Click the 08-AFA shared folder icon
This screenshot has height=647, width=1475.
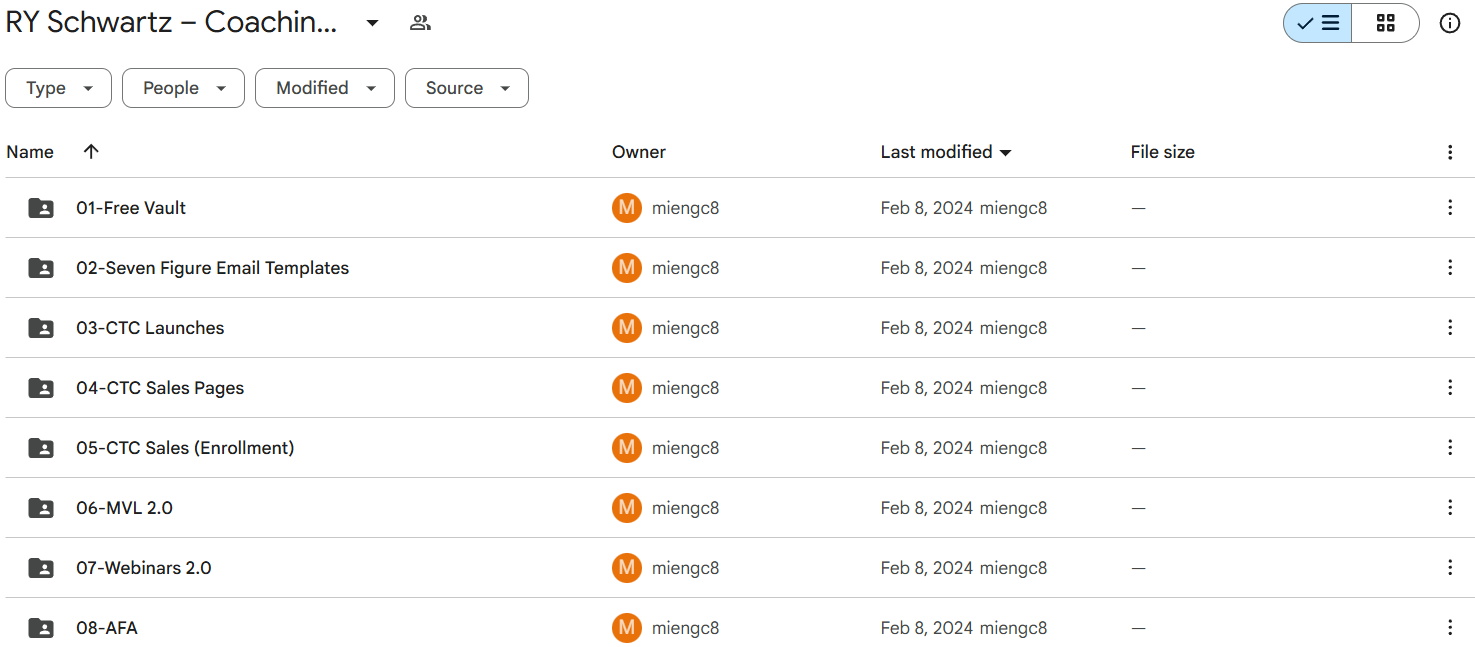(41, 628)
